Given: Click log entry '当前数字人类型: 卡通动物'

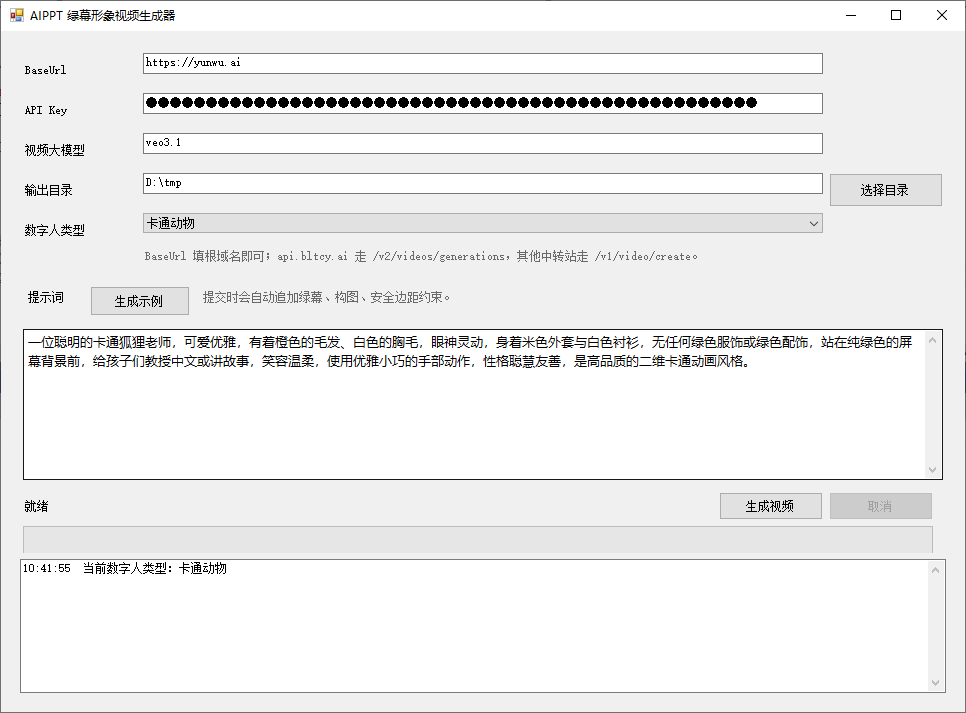Looking at the screenshot, I should 155,568.
